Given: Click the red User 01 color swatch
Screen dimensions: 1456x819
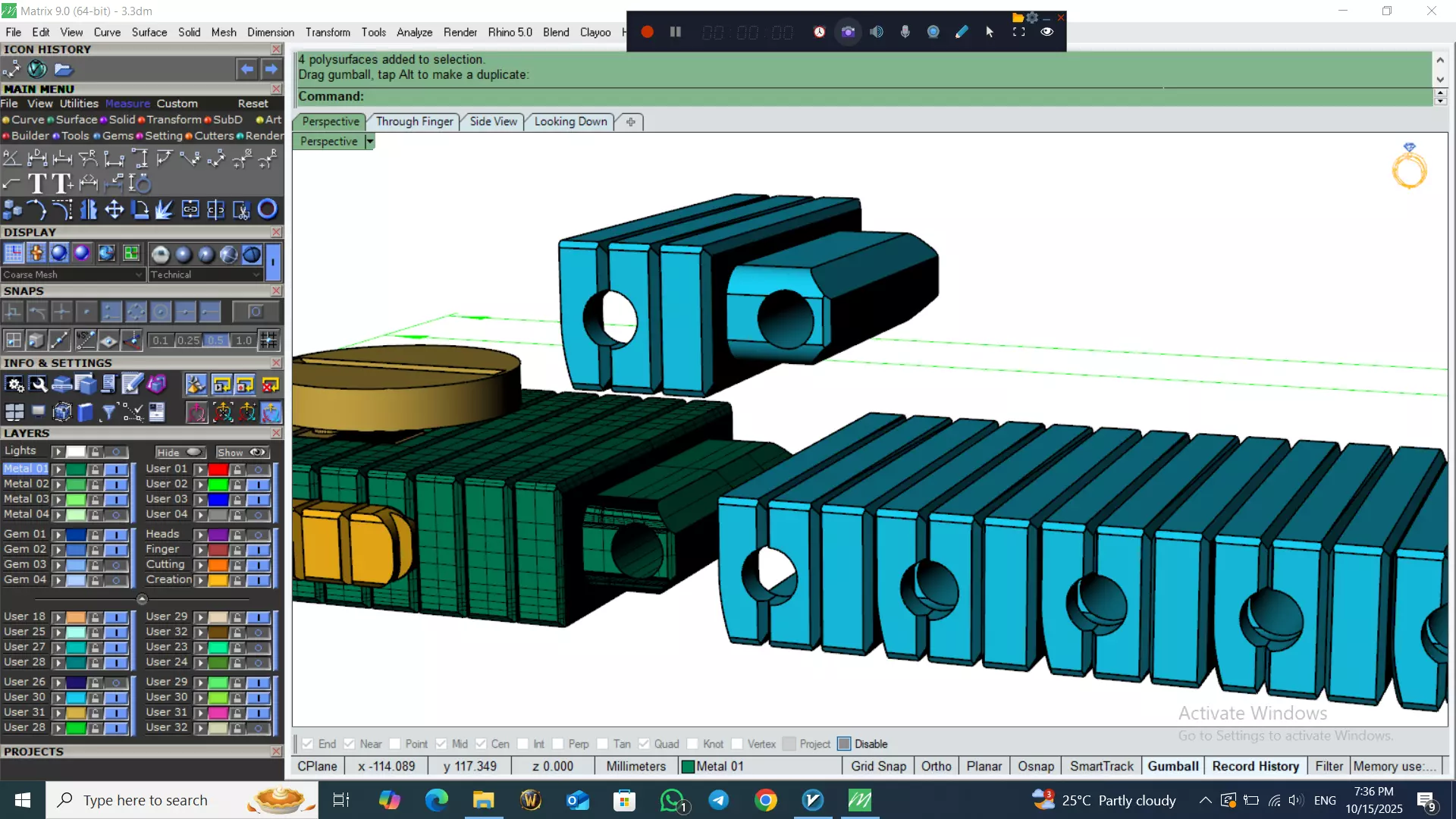Looking at the screenshot, I should 218,469.
